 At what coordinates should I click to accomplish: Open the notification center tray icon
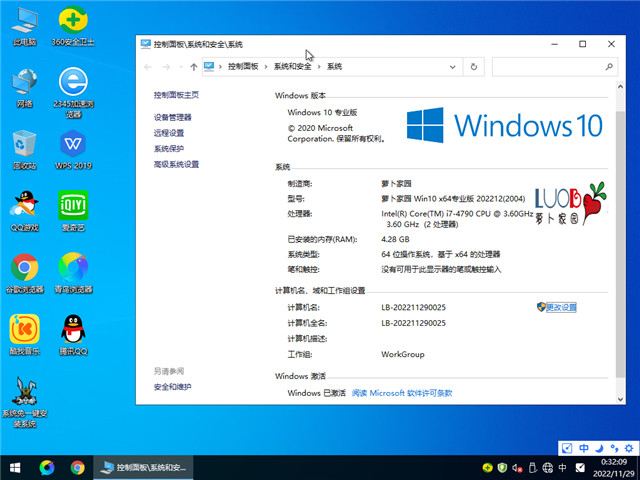click(580, 468)
